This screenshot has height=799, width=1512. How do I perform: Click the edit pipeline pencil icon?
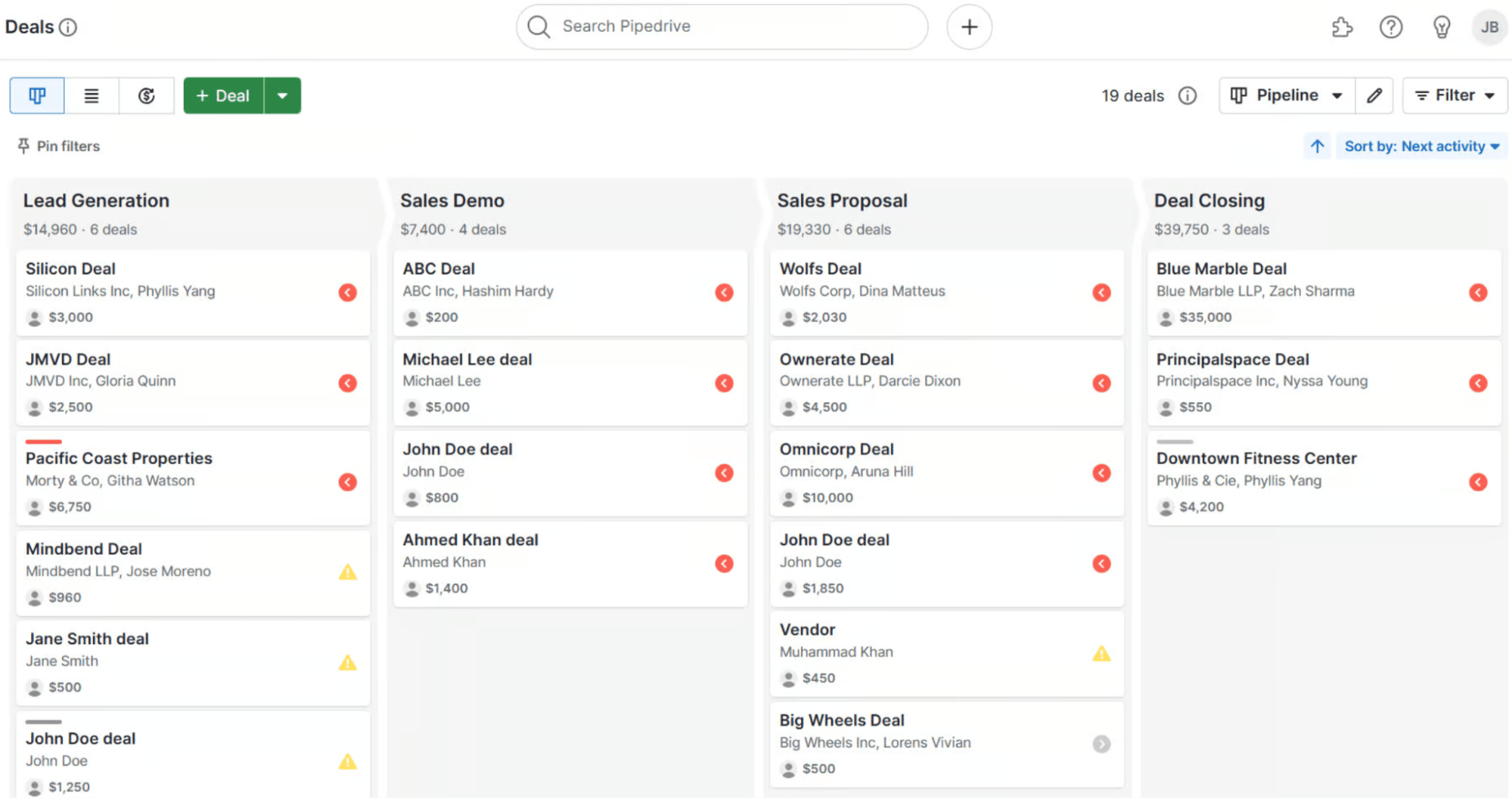(1374, 96)
